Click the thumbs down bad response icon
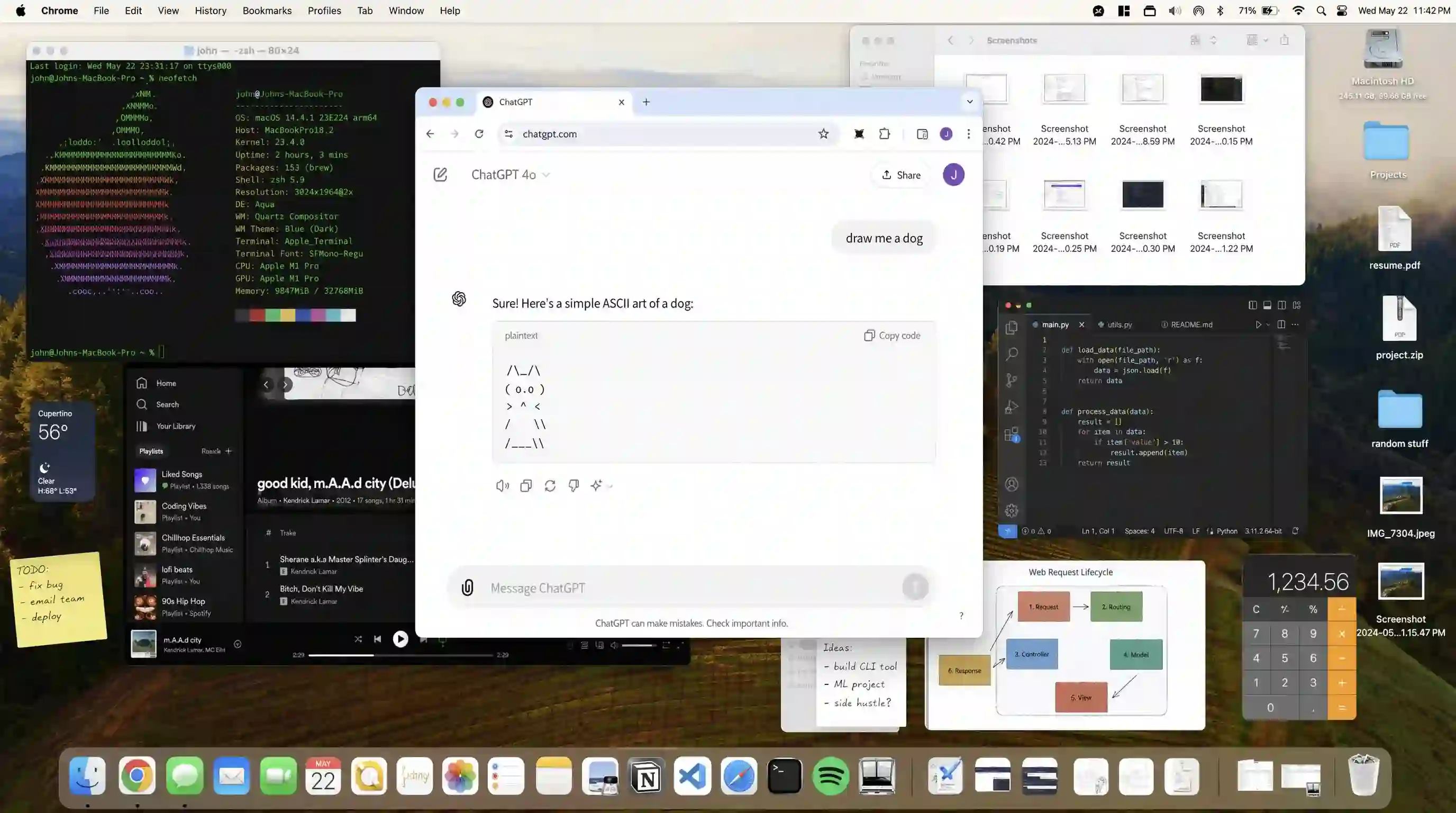 (x=574, y=486)
